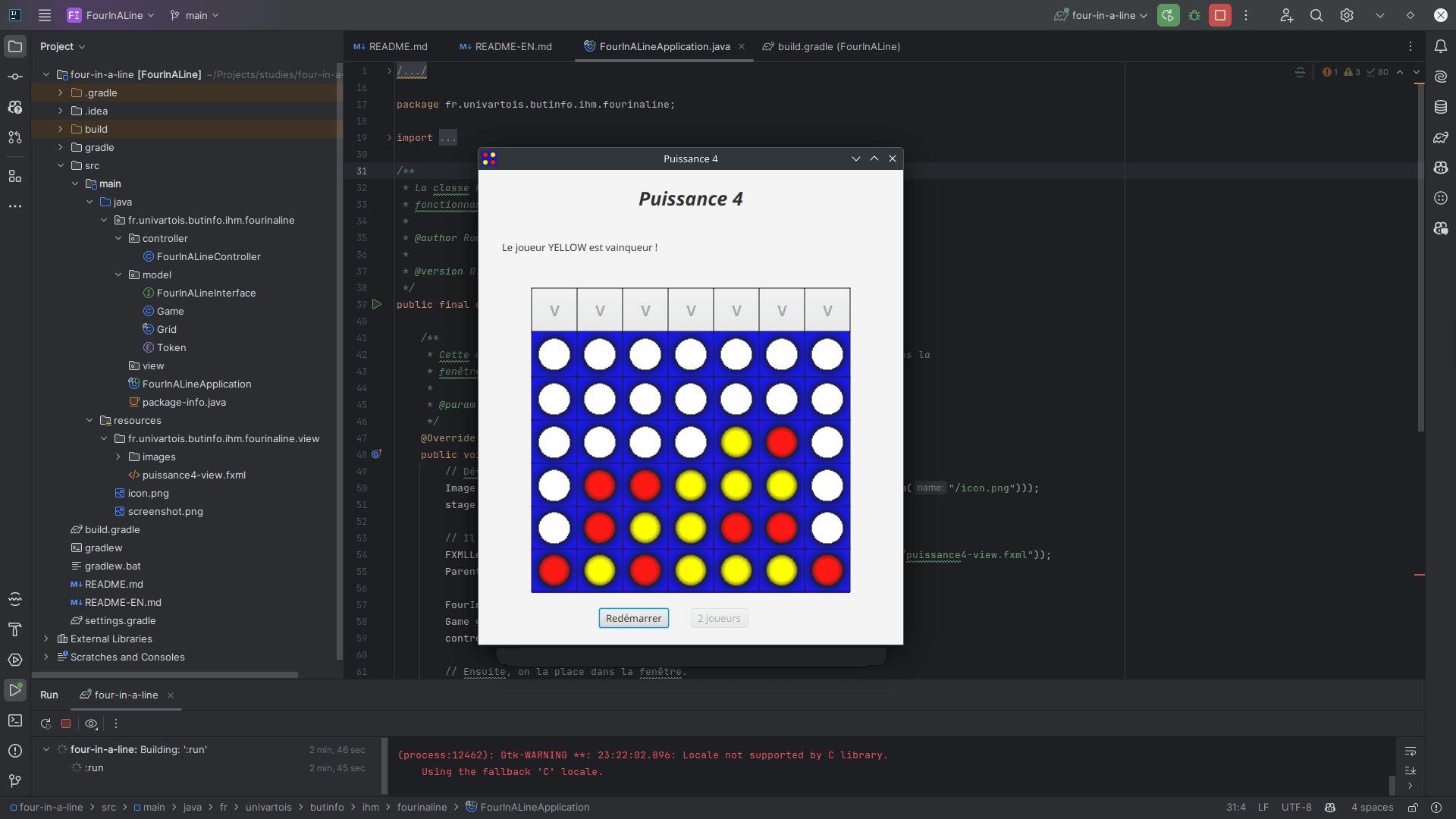The image size is (1456, 819).
Task: Close the FourInALineApplication.java tab
Action: pyautogui.click(x=742, y=46)
